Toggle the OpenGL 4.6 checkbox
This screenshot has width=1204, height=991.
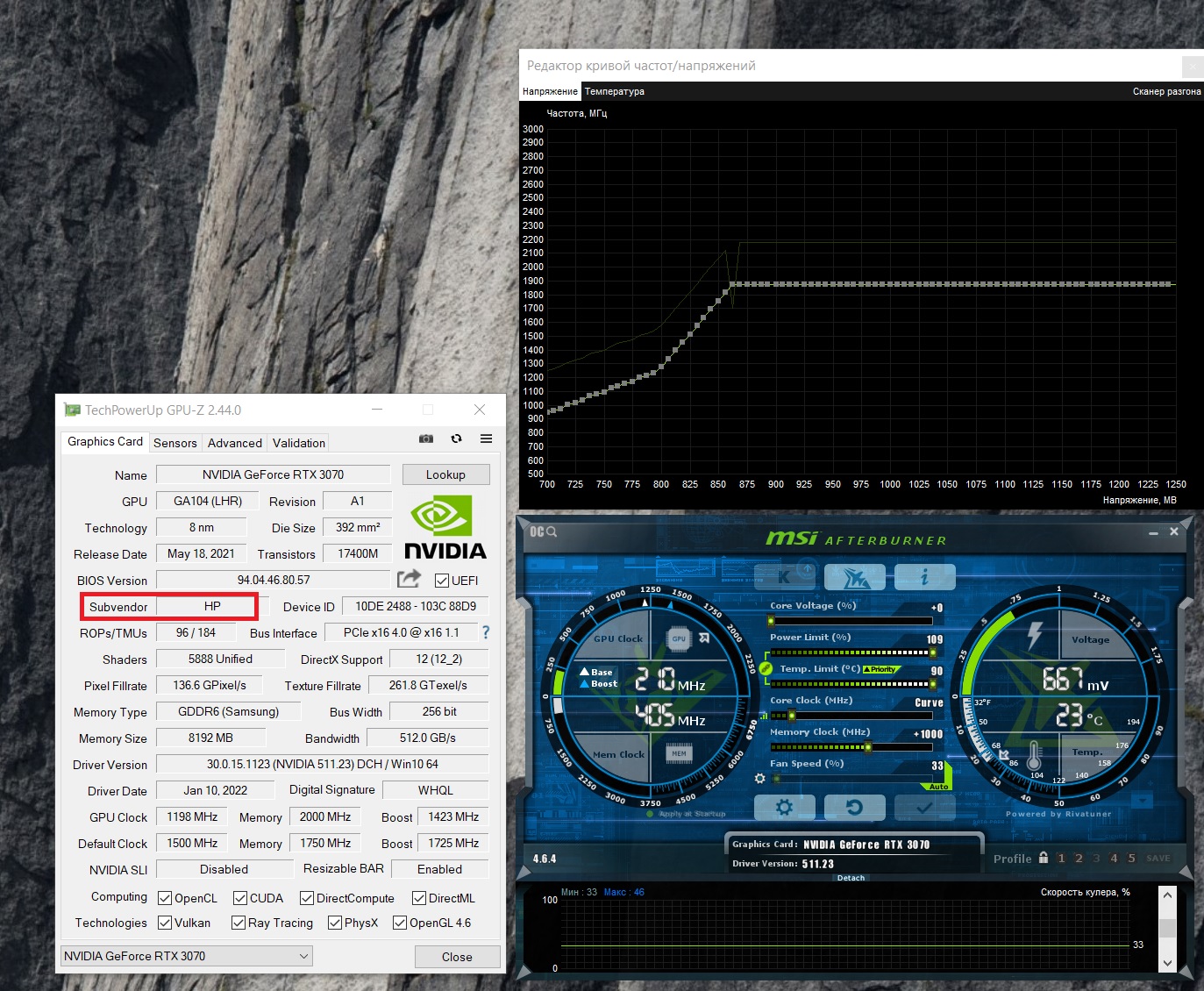click(x=400, y=923)
